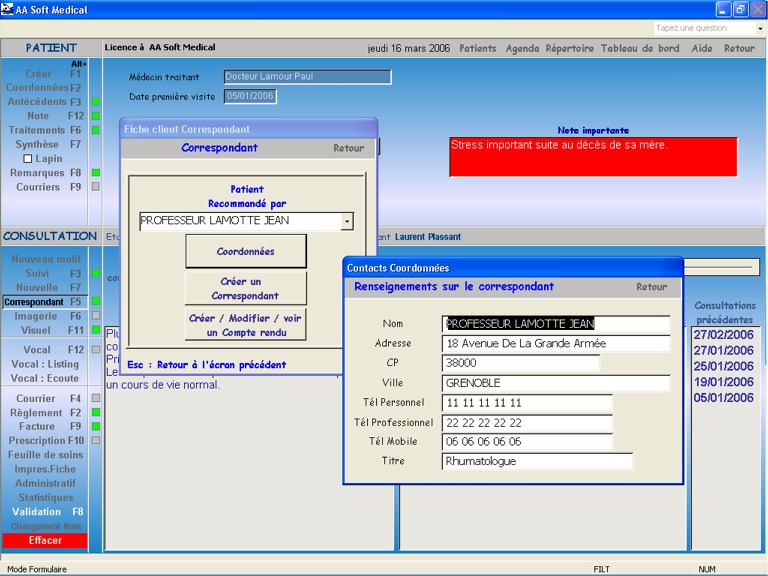Click Créer un Correspondant button
768x576 pixels.
click(246, 288)
